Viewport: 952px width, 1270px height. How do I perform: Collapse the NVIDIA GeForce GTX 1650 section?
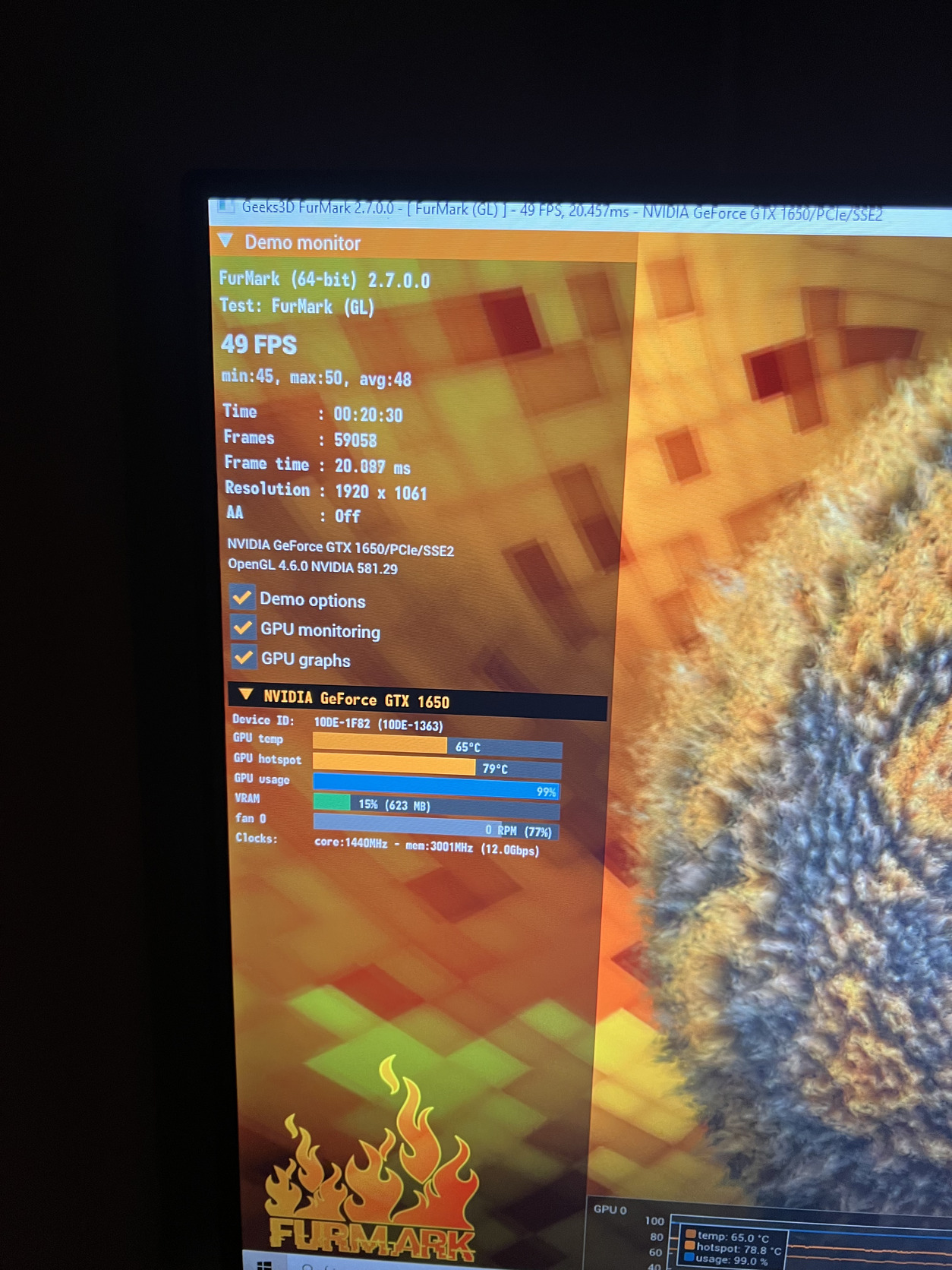245,693
